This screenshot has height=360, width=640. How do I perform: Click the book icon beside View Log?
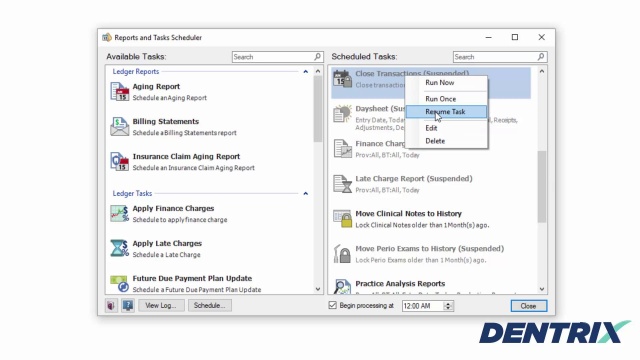pos(111,305)
